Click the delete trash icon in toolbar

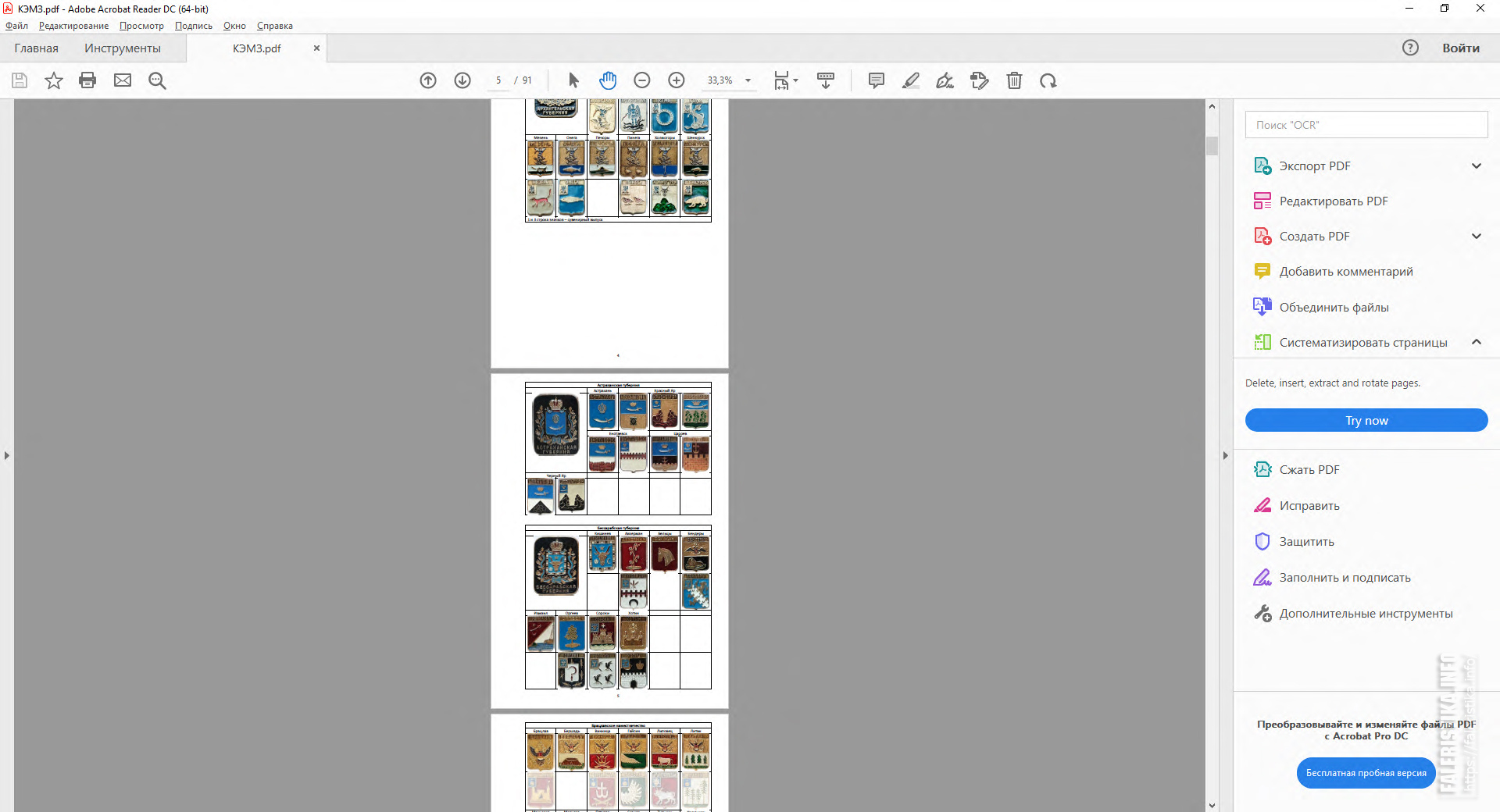tap(1014, 80)
